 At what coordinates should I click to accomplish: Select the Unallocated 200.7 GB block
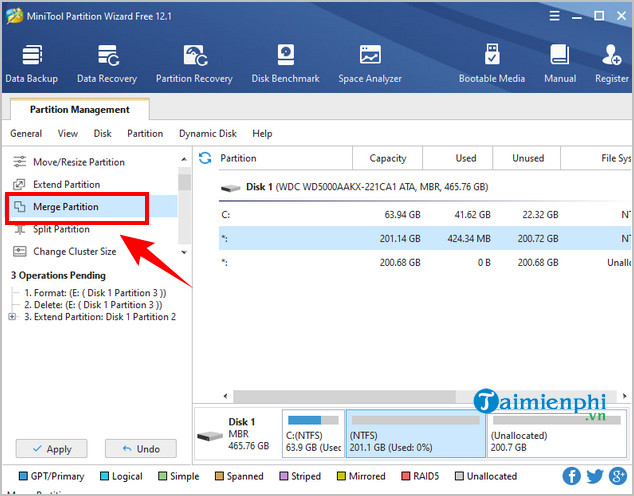(557, 433)
